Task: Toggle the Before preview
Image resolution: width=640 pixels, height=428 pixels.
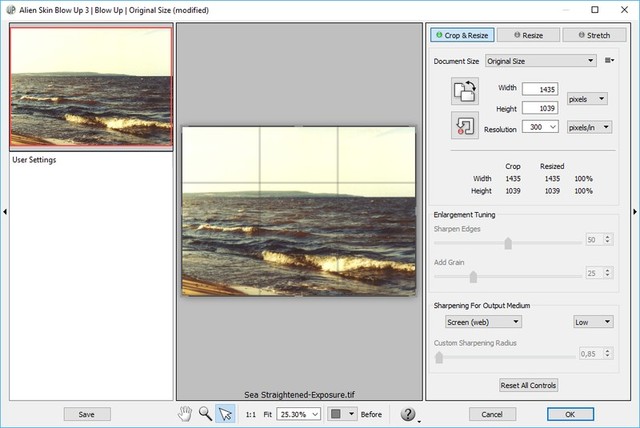Action: [x=373, y=414]
